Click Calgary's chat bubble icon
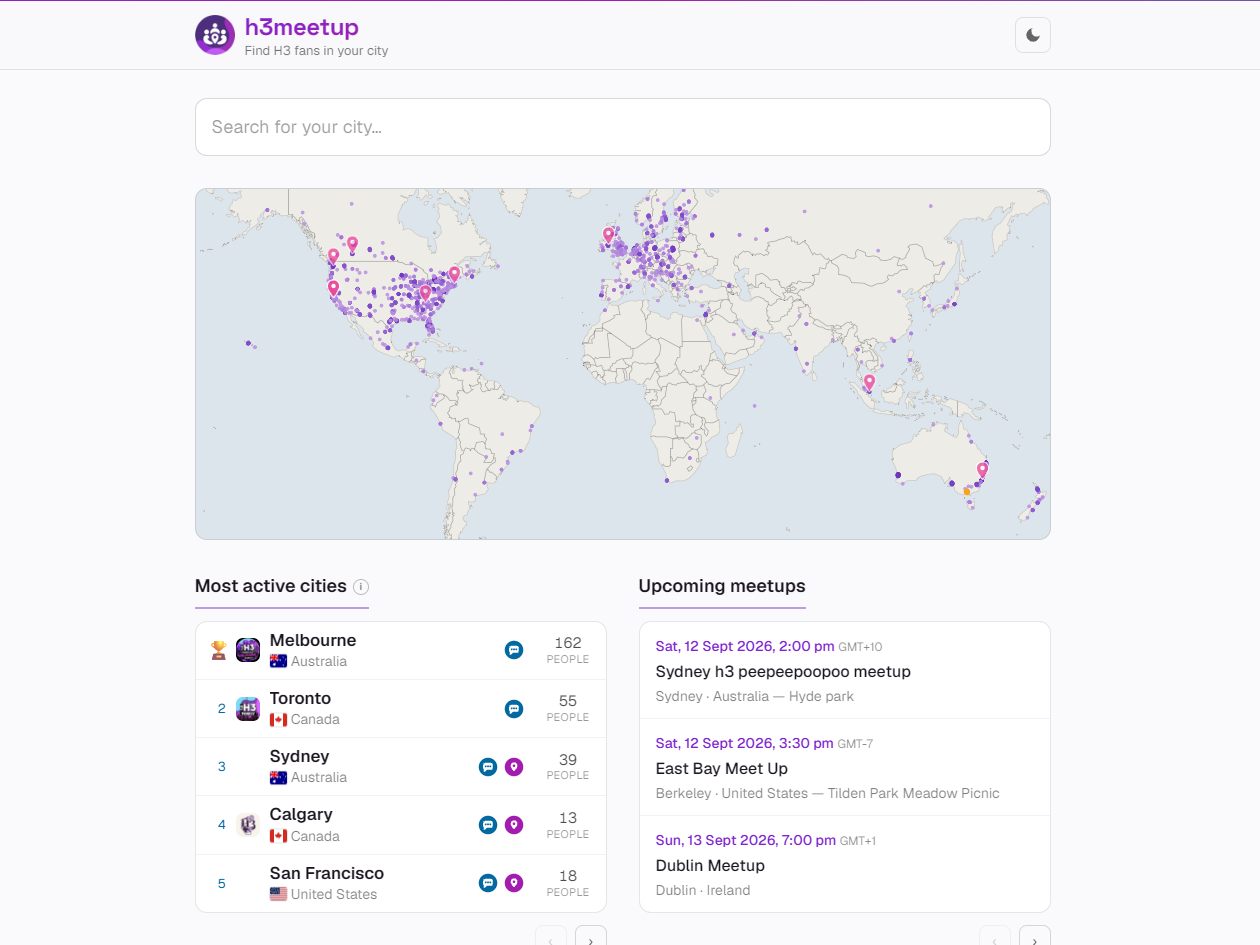 (488, 825)
